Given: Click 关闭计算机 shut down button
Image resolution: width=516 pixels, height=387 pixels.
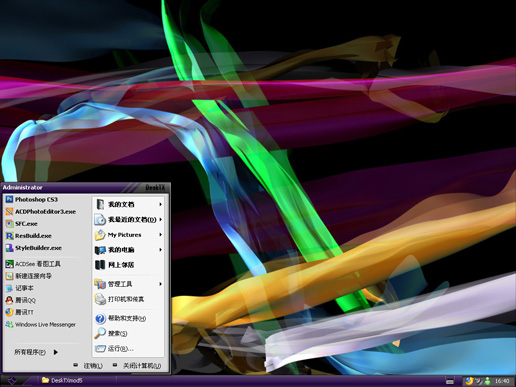Looking at the screenshot, I should [x=137, y=366].
